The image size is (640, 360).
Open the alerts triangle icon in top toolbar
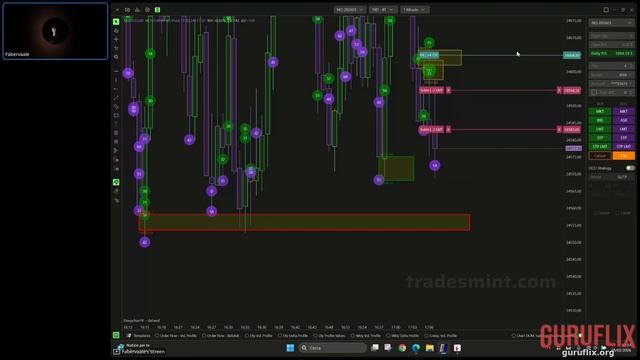coord(137,10)
